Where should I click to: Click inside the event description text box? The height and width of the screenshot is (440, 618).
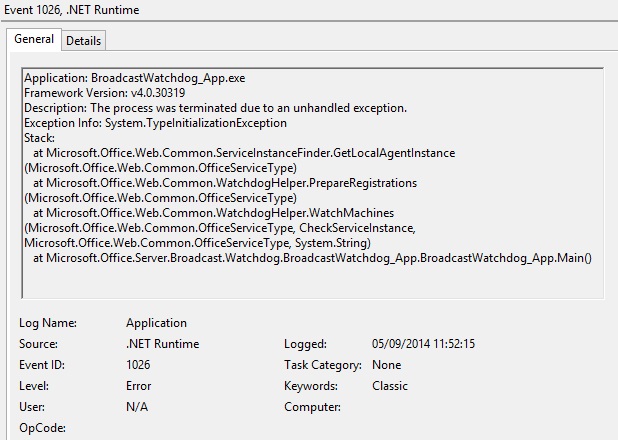[313, 183]
